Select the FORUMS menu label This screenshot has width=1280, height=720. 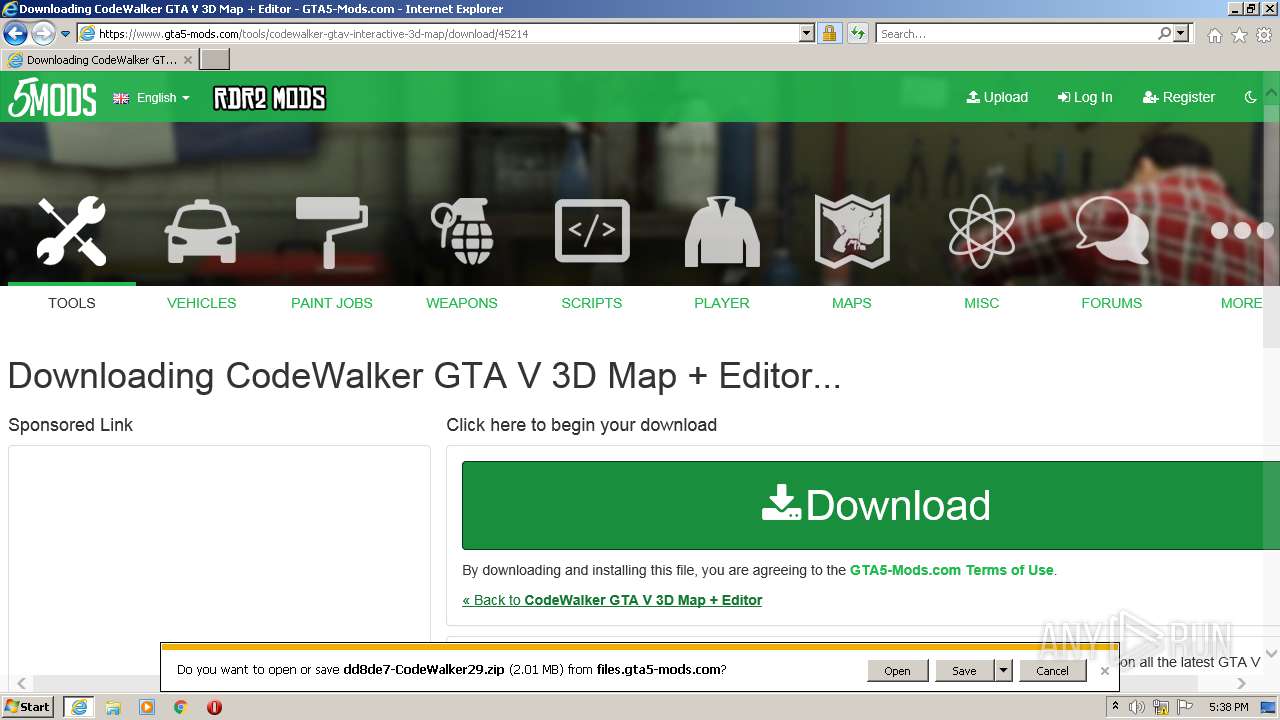tap(1112, 303)
